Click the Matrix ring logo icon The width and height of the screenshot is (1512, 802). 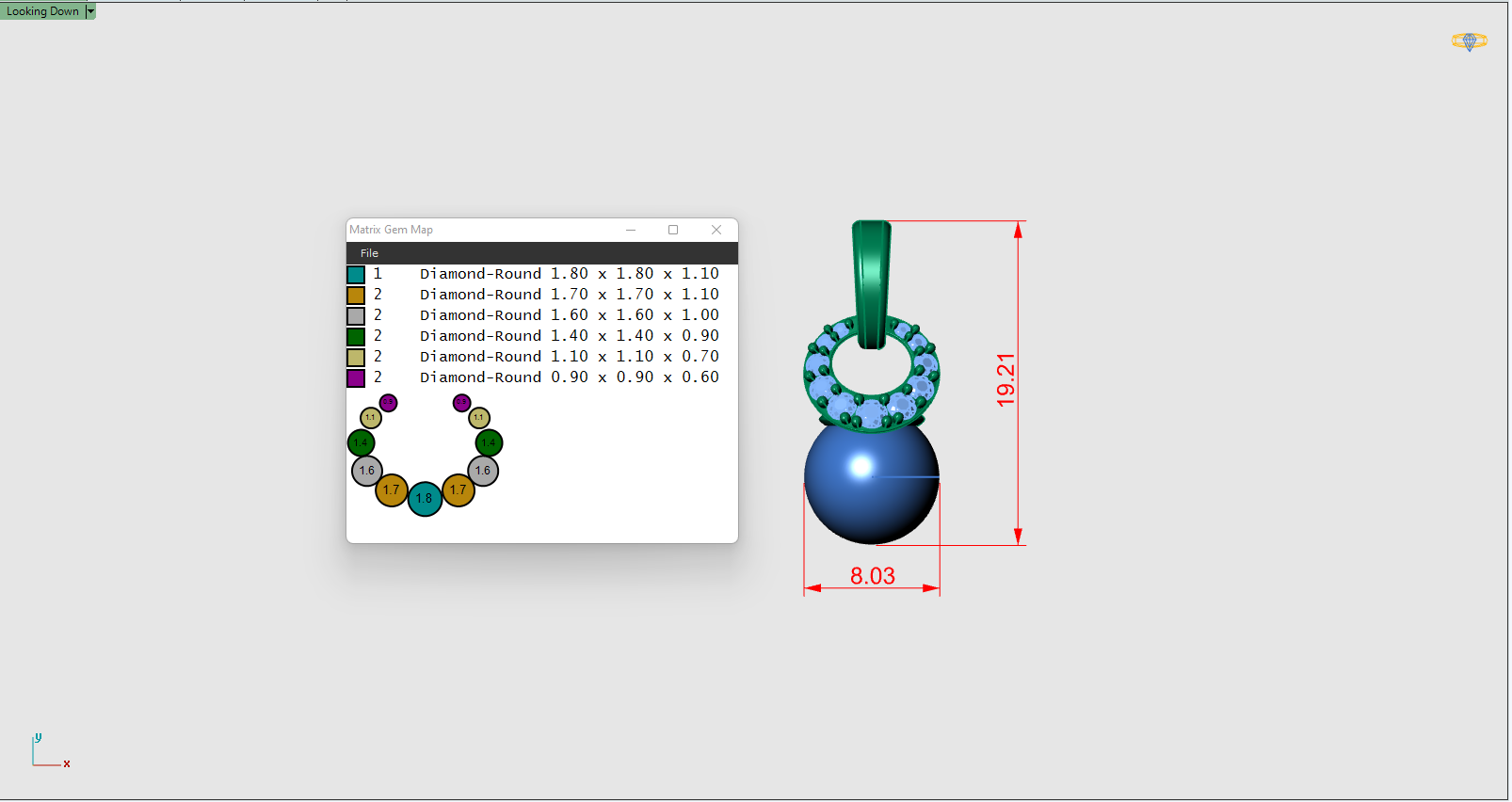[1468, 41]
